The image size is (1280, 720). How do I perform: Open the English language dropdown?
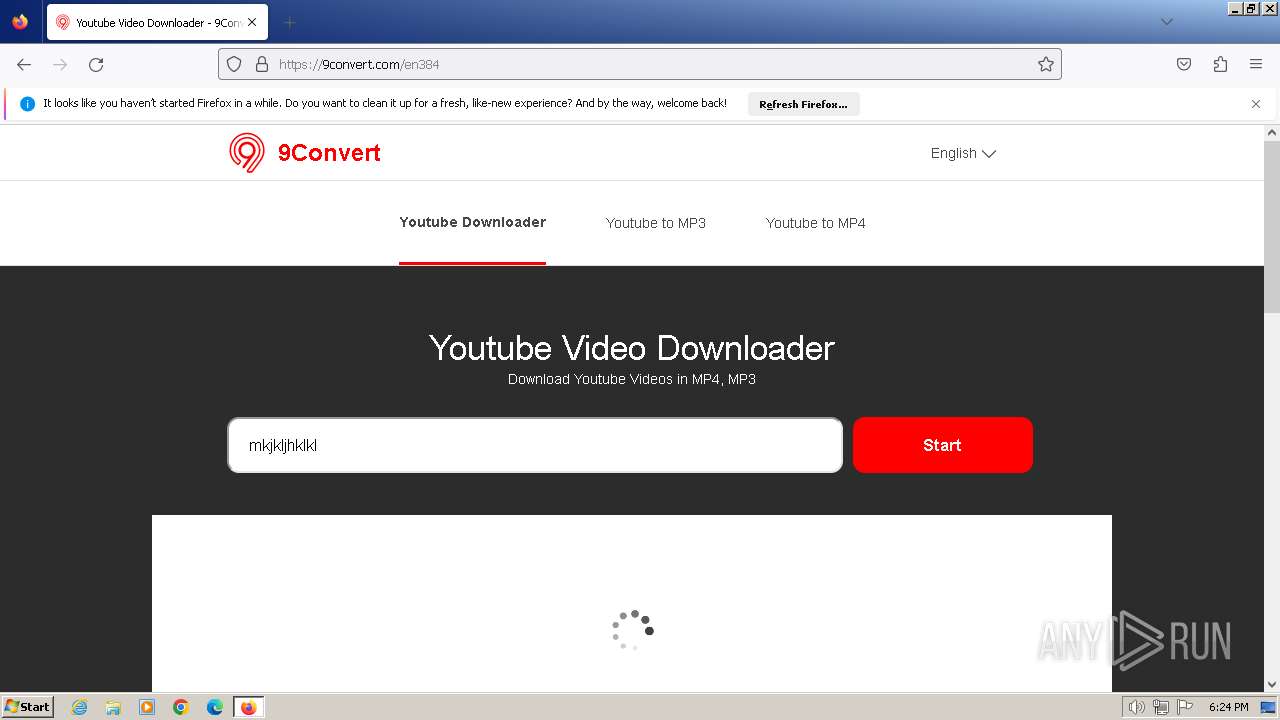(963, 153)
